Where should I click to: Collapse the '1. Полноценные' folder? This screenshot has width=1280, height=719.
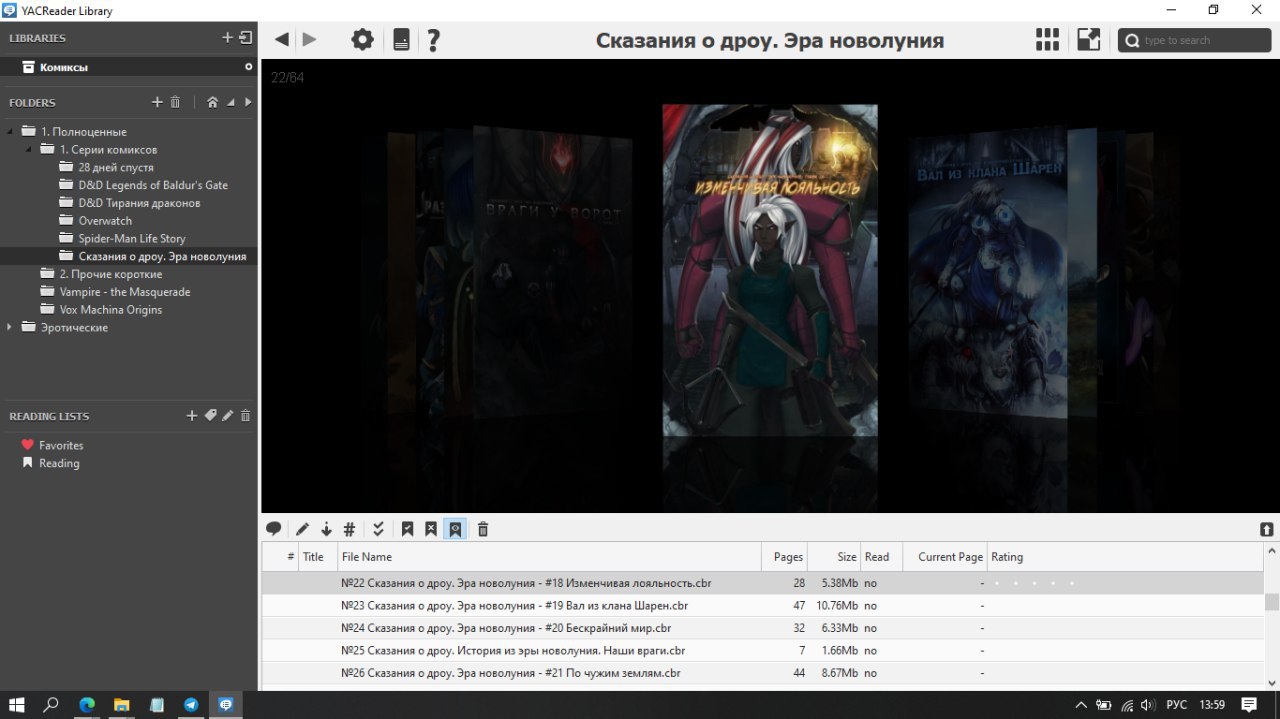pos(11,131)
